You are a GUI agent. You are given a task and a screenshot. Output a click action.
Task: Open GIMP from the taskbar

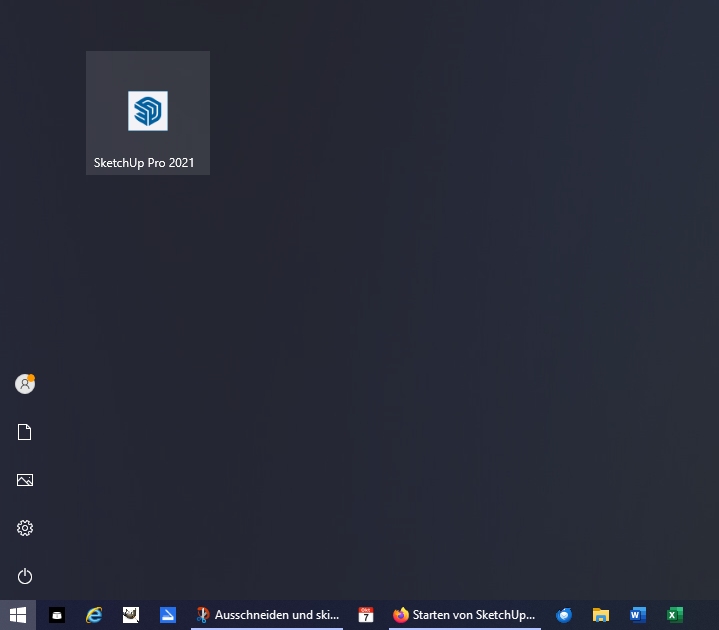tap(131, 615)
